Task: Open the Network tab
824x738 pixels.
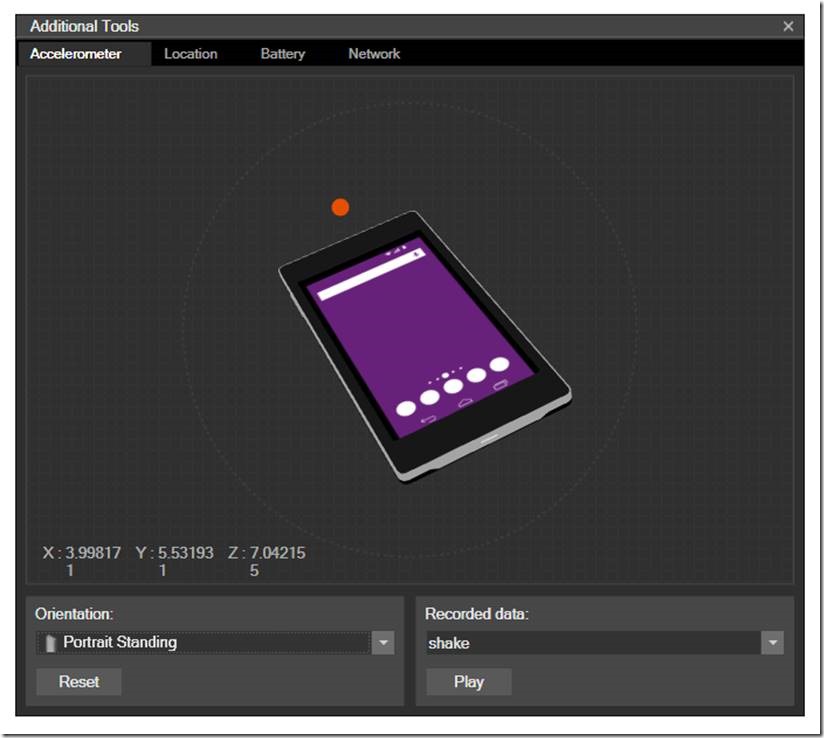Action: [373, 54]
